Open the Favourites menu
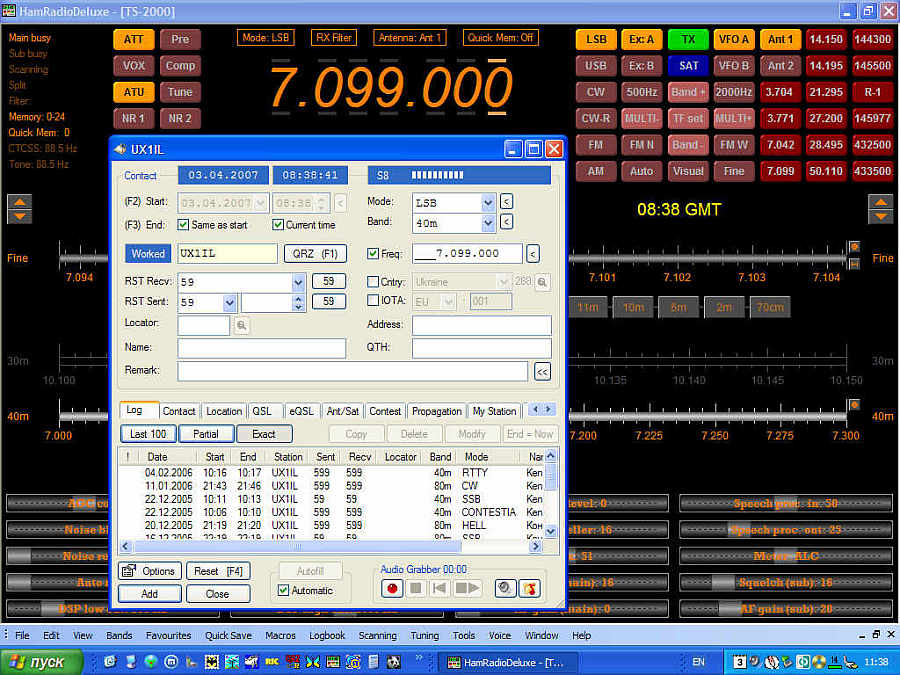Screen dimensions: 900x675 click(x=168, y=635)
